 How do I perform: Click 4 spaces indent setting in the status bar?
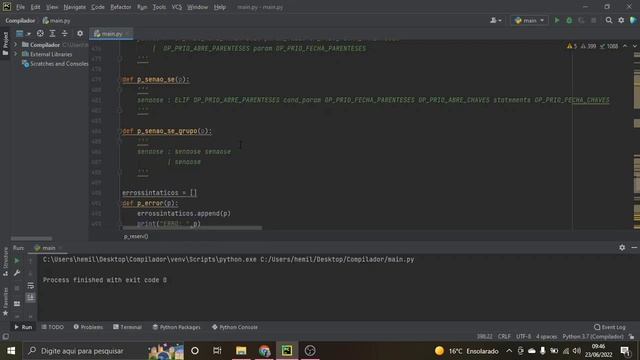click(547, 337)
